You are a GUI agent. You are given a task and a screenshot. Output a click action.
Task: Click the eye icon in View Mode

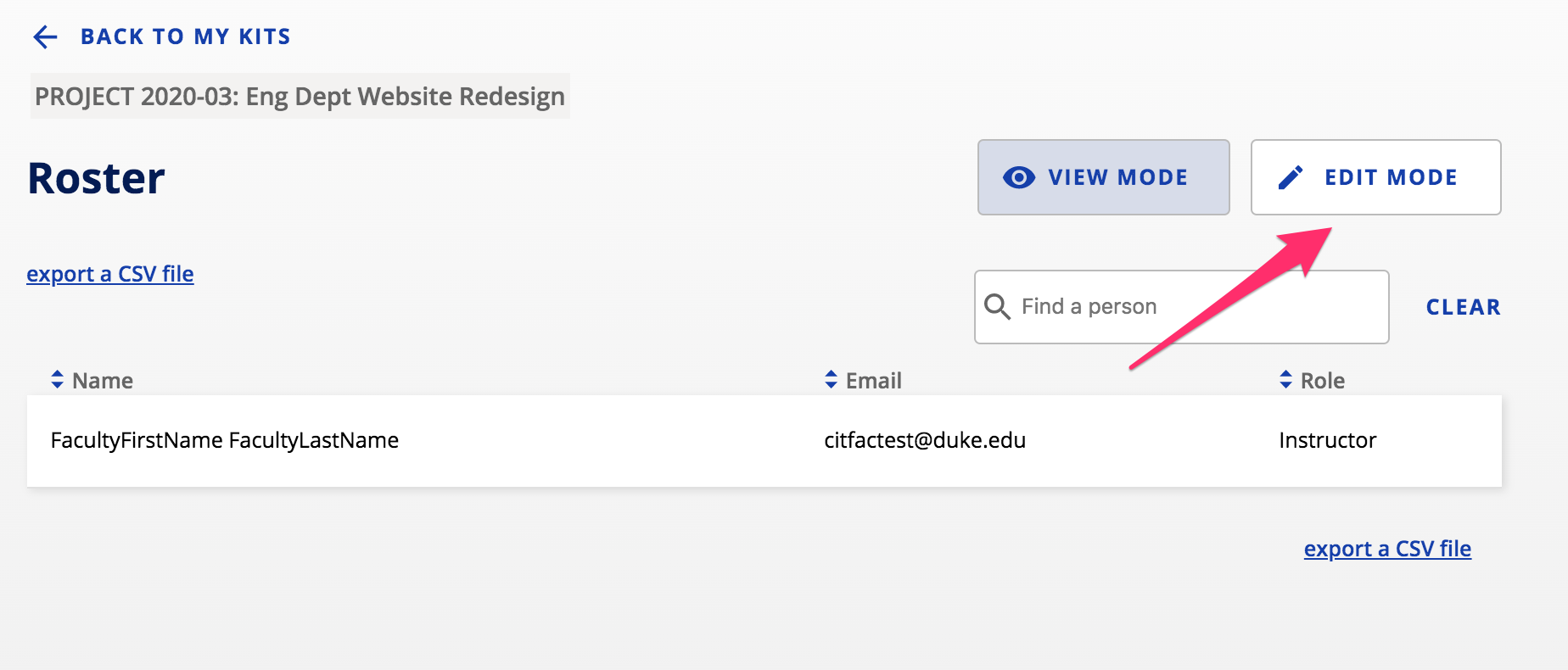pyautogui.click(x=1019, y=177)
